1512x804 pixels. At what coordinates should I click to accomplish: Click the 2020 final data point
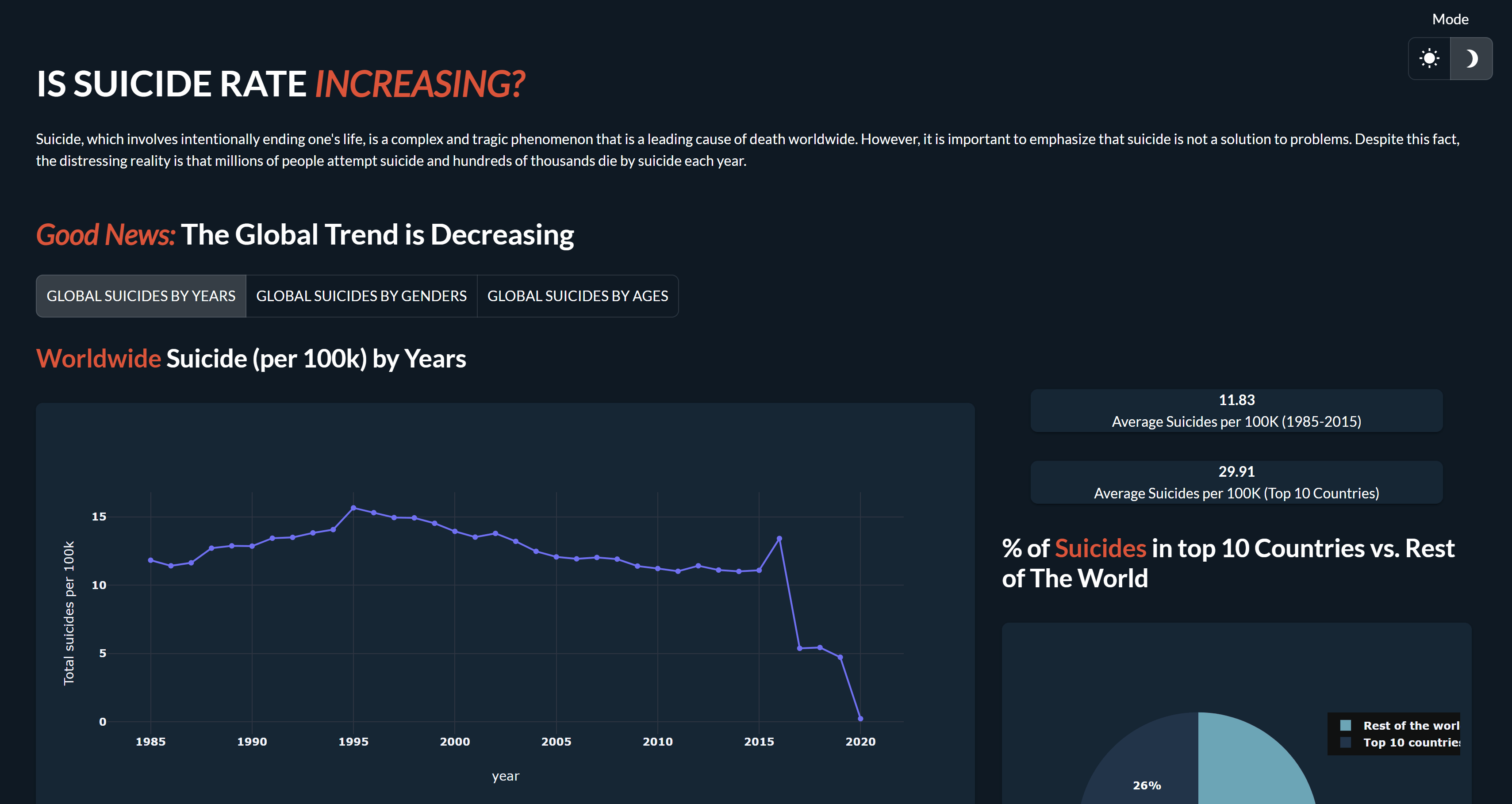click(860, 718)
